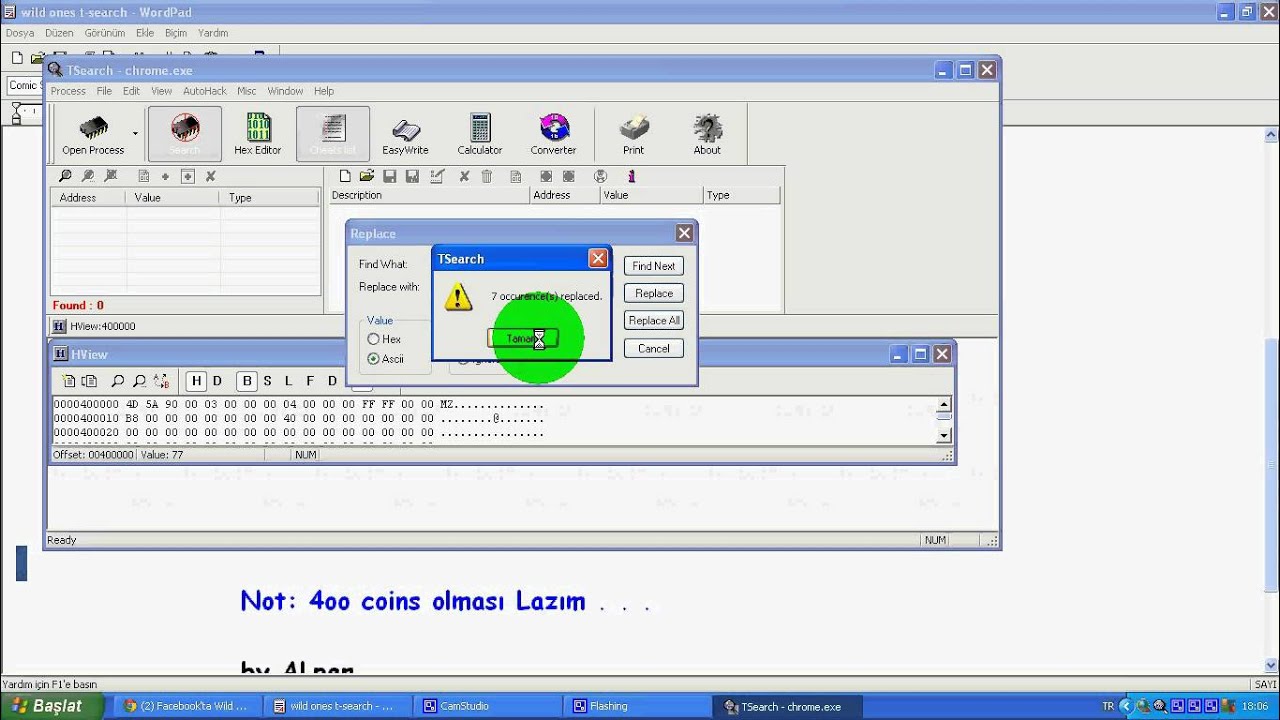Click Address column header in search results
Screen dimensions: 1280x720
coord(89,198)
